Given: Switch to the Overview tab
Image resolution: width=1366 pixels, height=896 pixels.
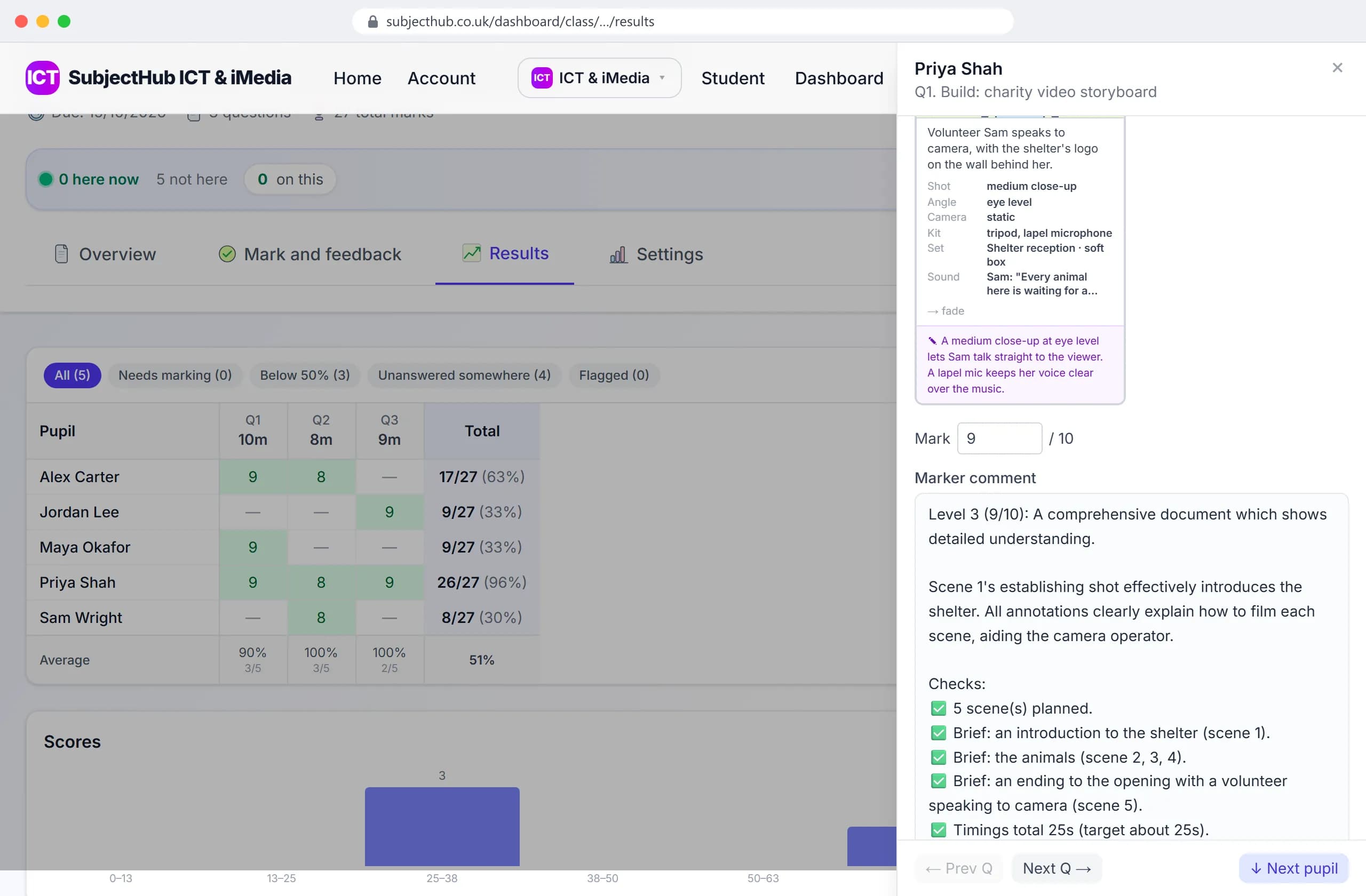Looking at the screenshot, I should click(x=105, y=254).
